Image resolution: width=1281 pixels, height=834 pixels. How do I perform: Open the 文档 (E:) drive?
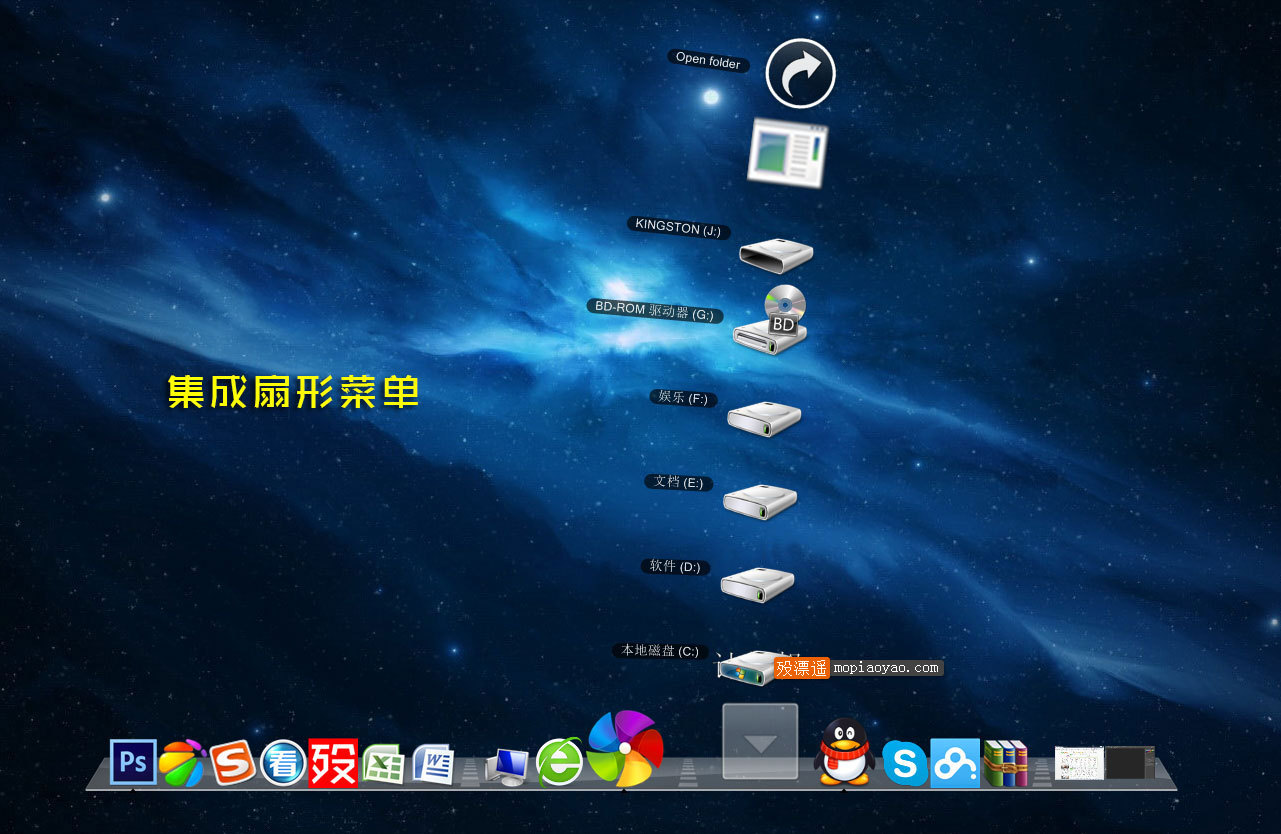(760, 501)
